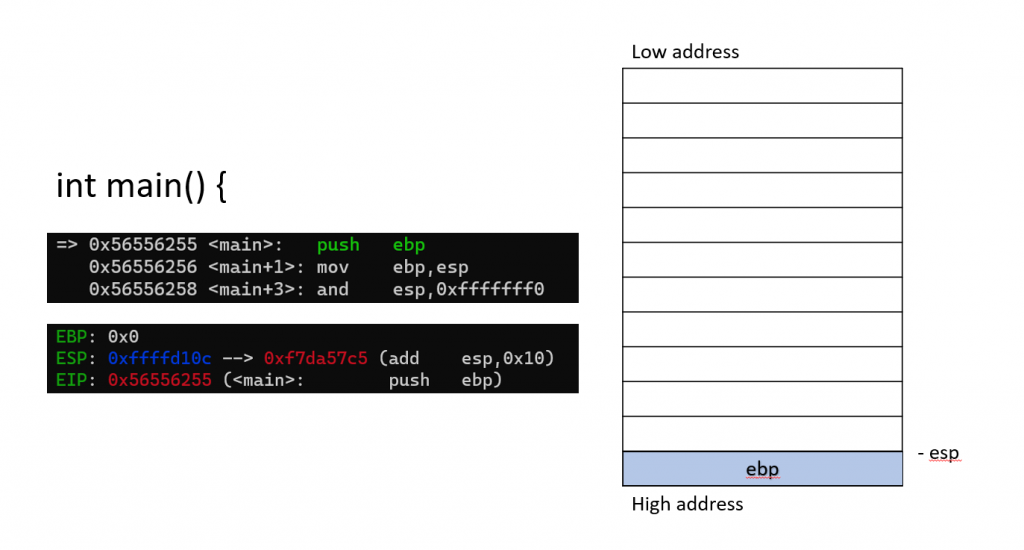
Task: Click the blue ESP value 0xffffd10c
Action: (159, 358)
